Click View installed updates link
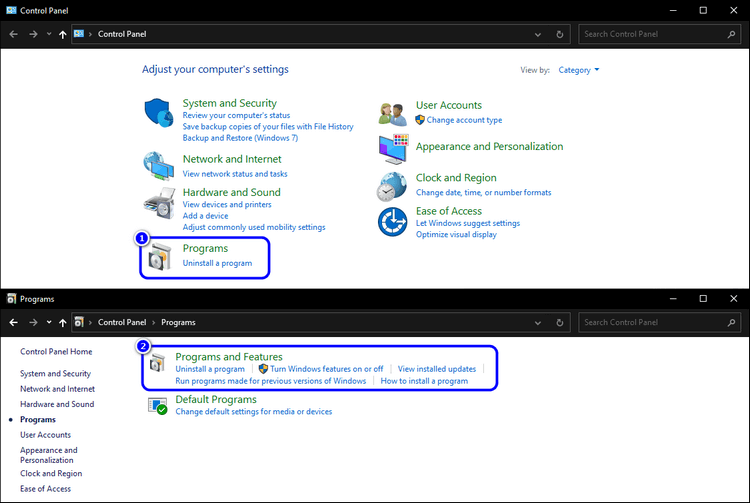 437,369
